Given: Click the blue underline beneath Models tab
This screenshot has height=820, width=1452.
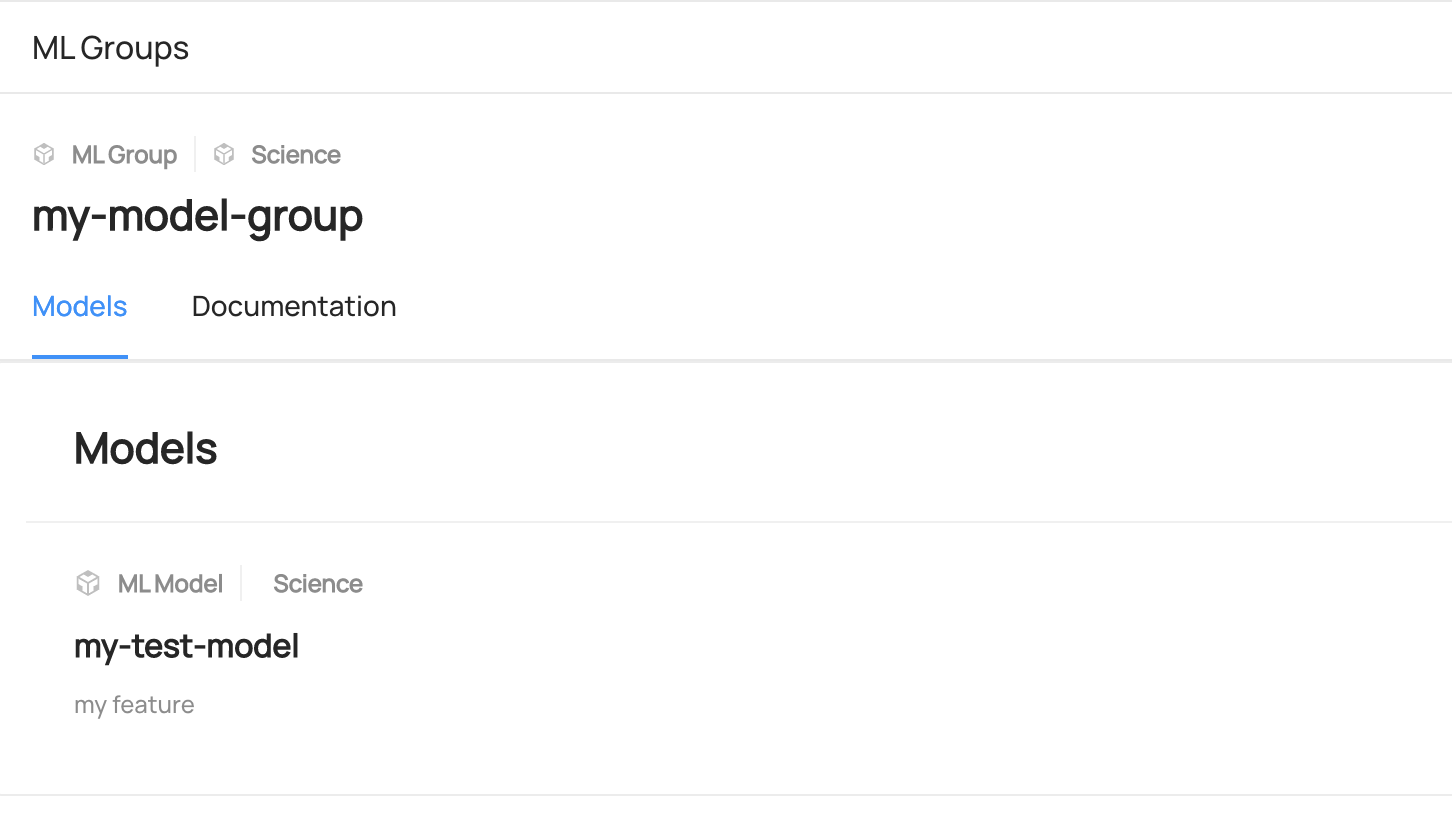Looking at the screenshot, I should click(80, 356).
